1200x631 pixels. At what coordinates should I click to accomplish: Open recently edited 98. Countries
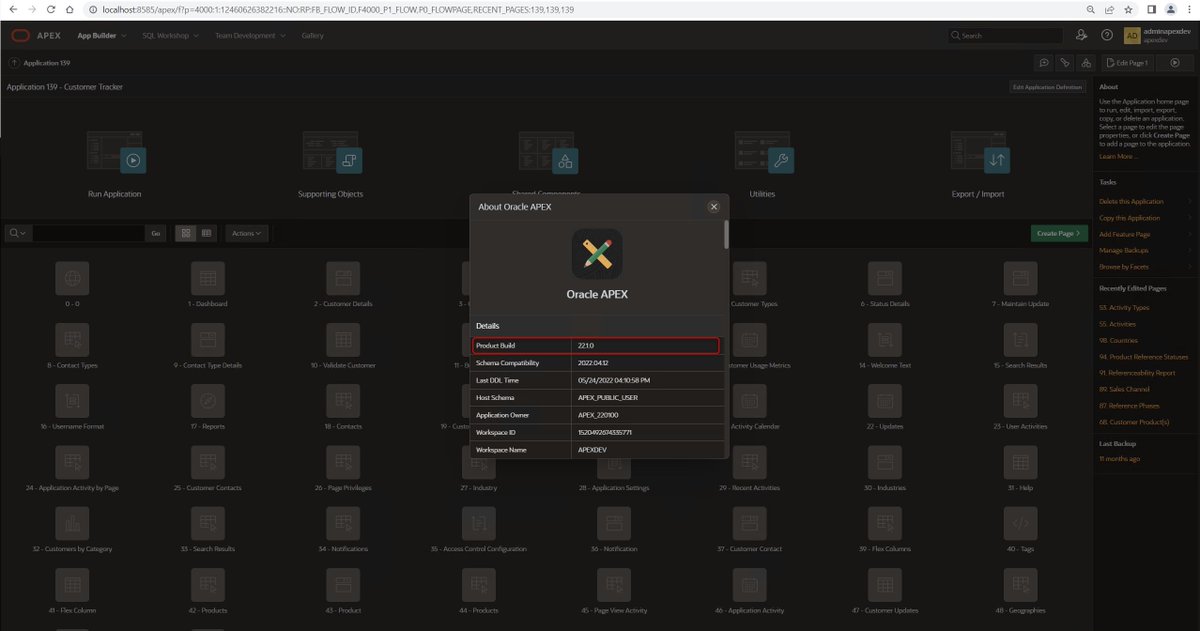coord(1118,340)
